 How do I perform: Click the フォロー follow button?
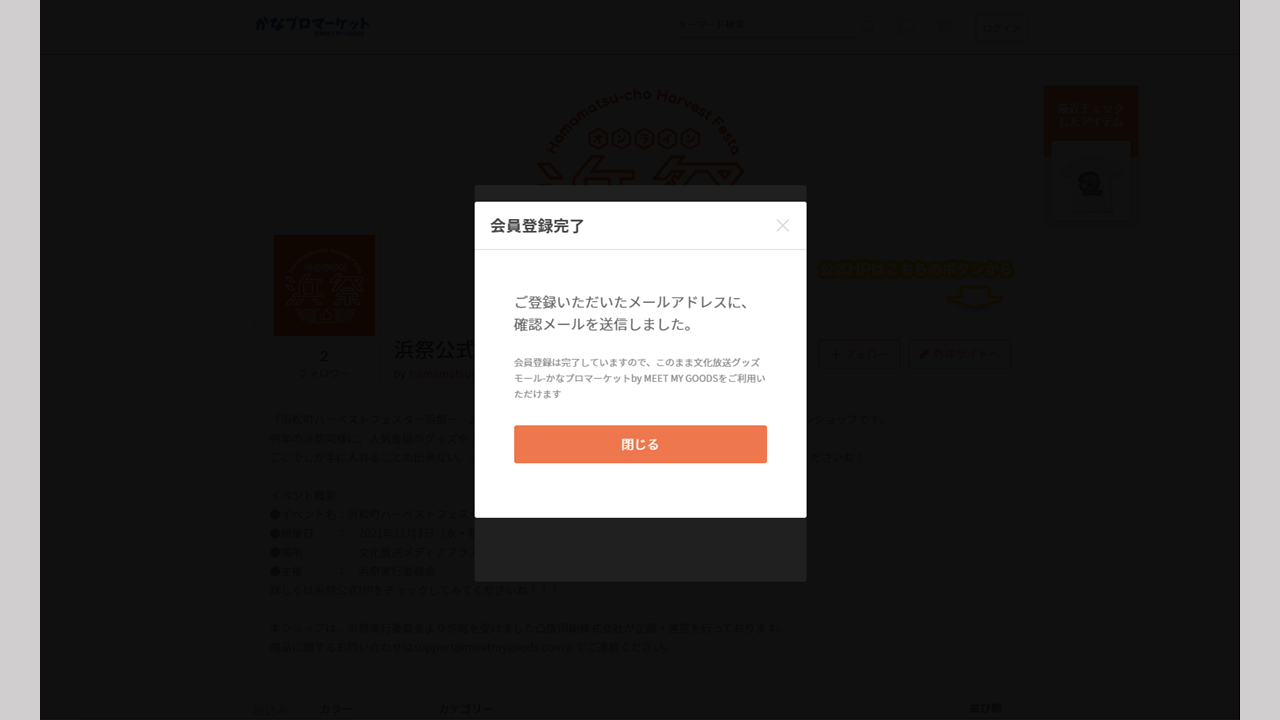point(859,354)
